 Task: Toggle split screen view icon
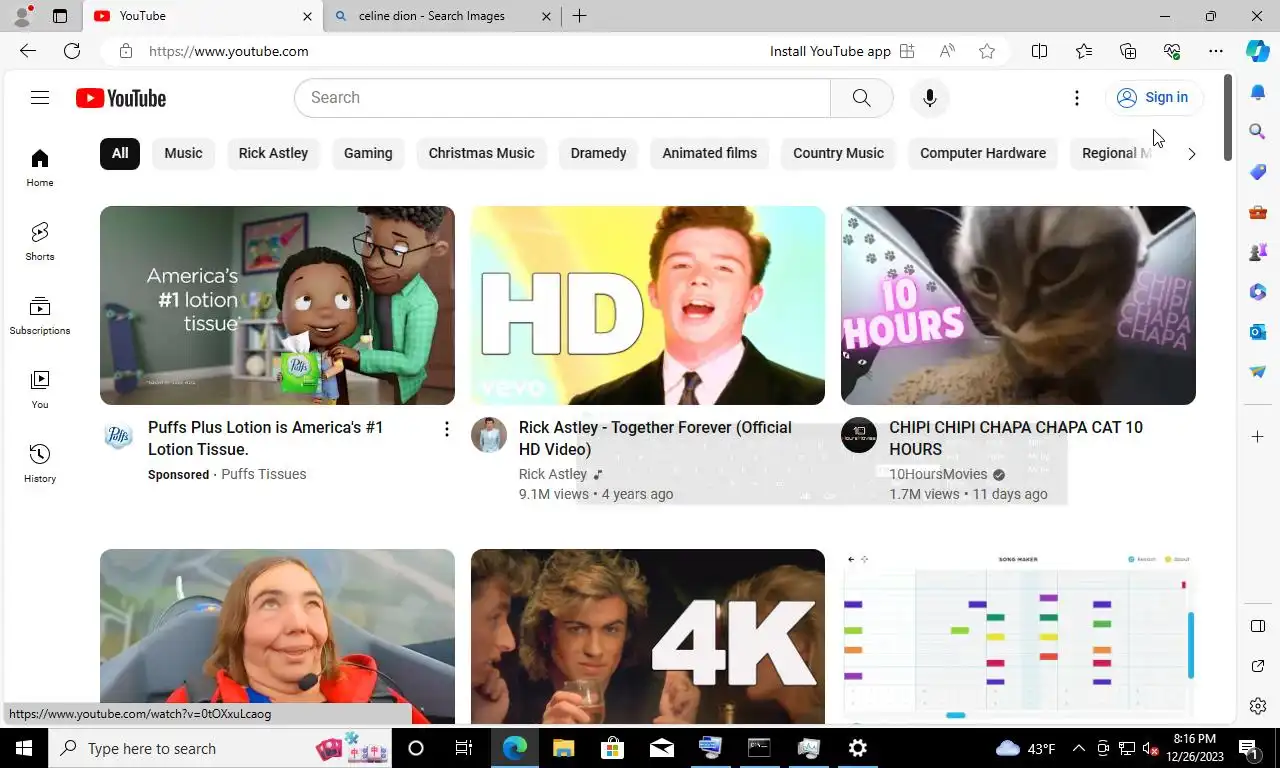coord(1039,51)
